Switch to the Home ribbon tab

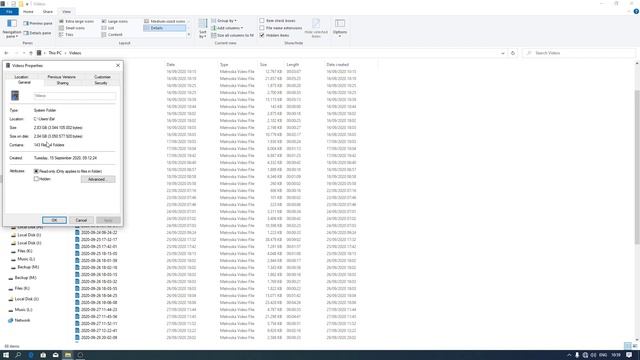(28, 12)
